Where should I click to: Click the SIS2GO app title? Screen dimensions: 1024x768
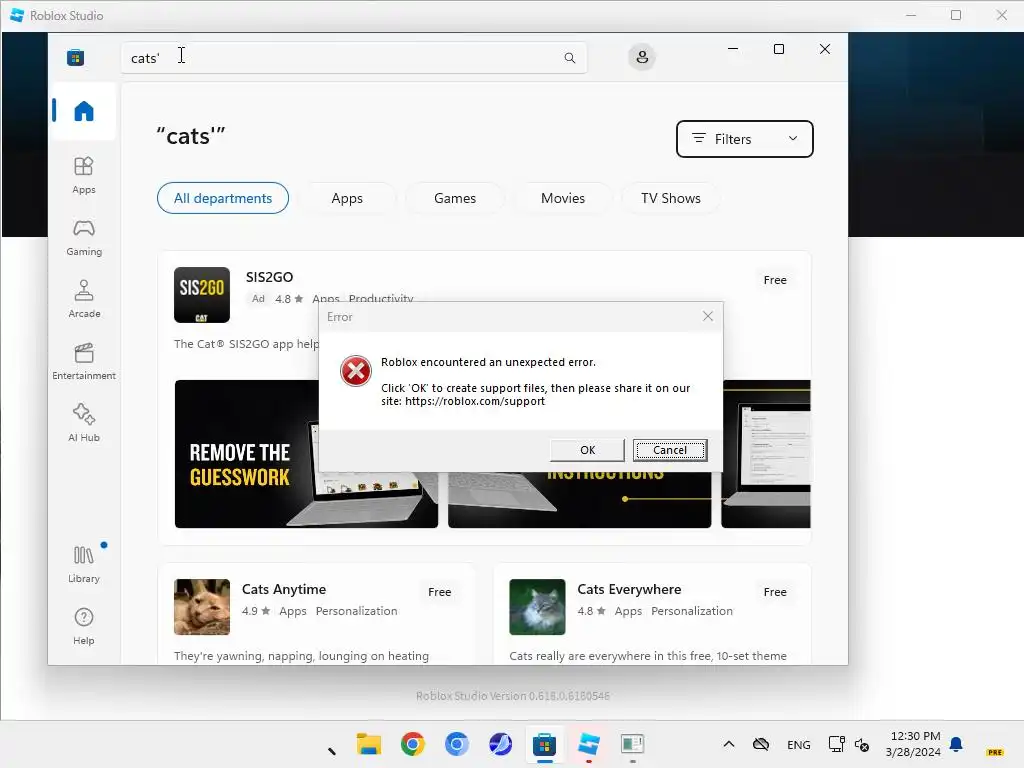coord(269,277)
